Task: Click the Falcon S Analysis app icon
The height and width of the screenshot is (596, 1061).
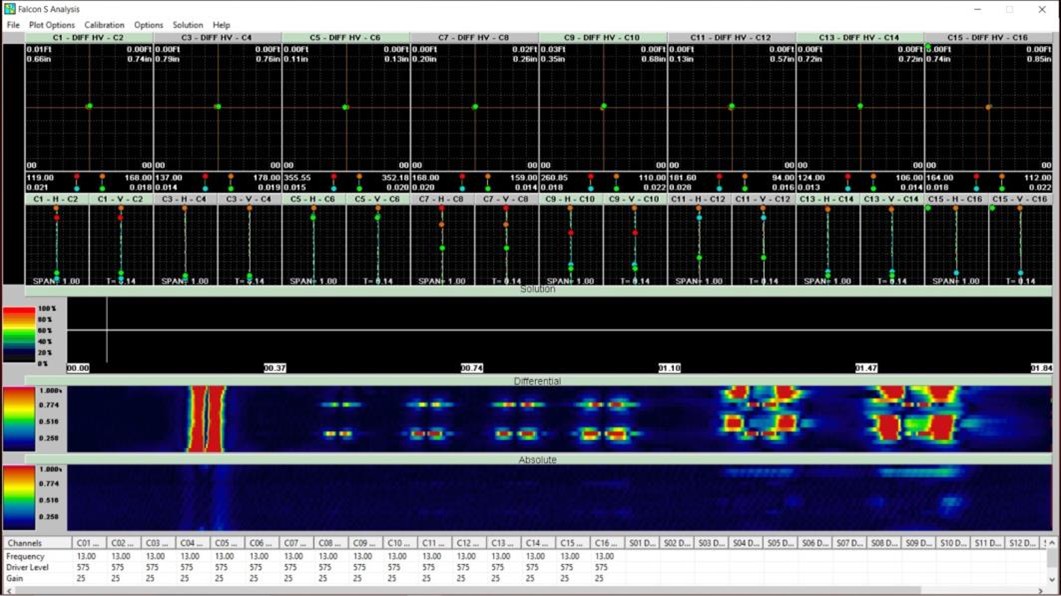Action: tap(9, 9)
